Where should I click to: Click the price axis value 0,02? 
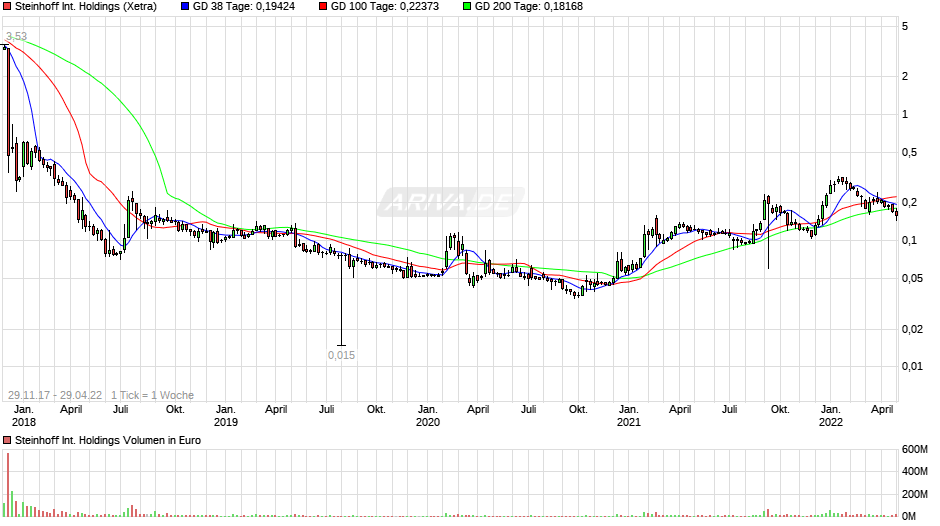click(912, 329)
